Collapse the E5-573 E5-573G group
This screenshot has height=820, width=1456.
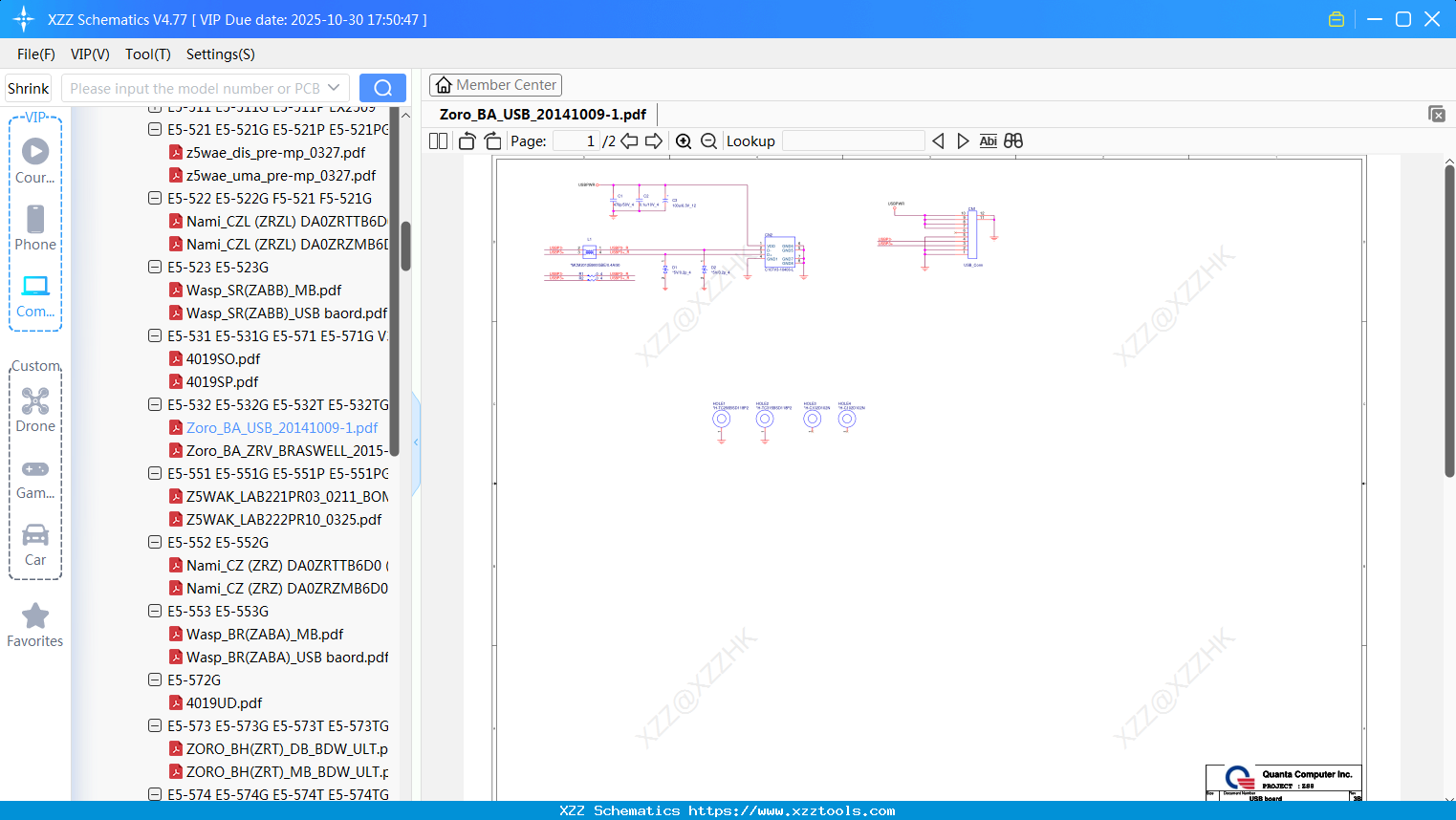pyautogui.click(x=155, y=725)
